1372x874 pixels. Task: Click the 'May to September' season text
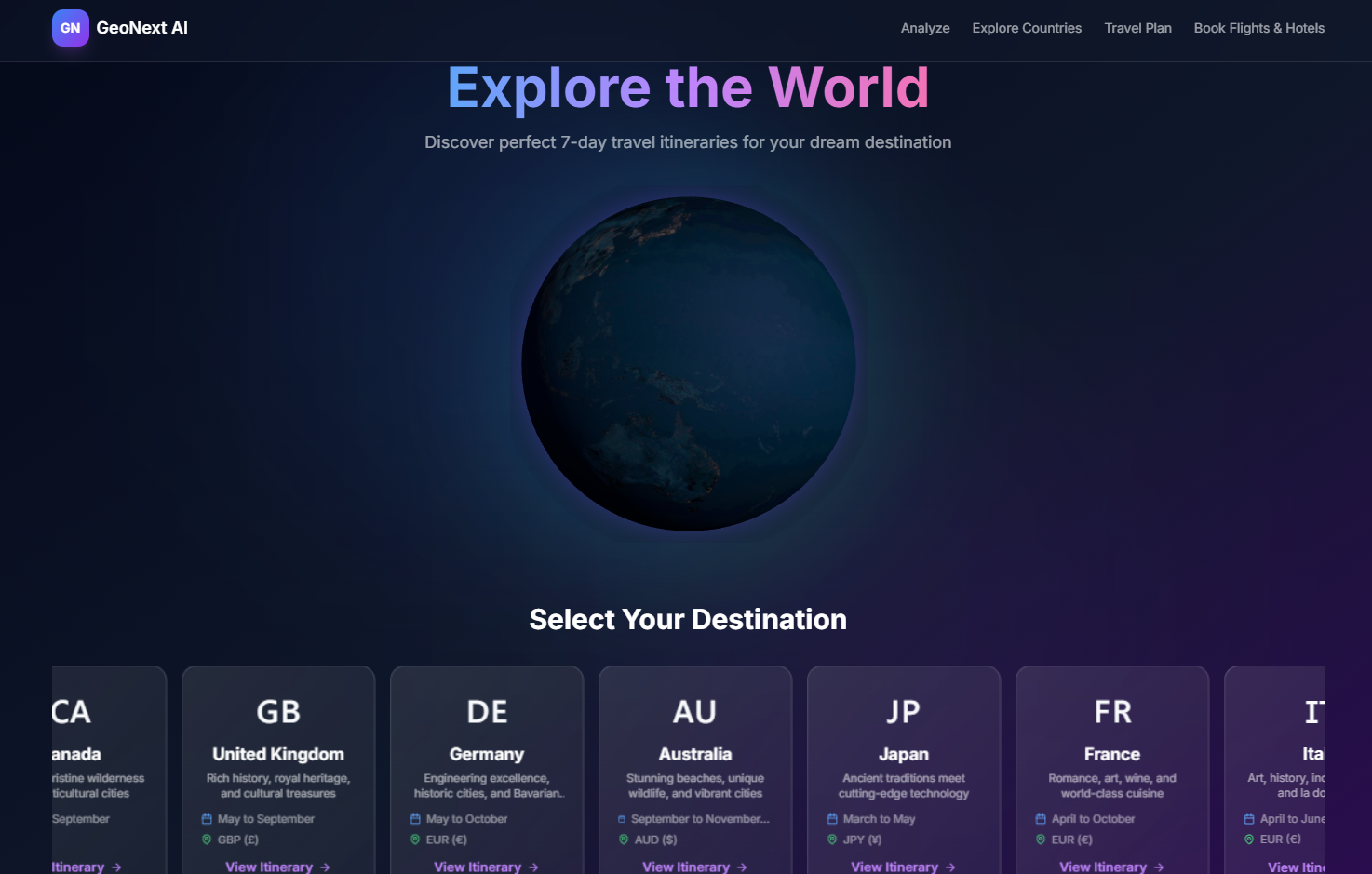(266, 819)
